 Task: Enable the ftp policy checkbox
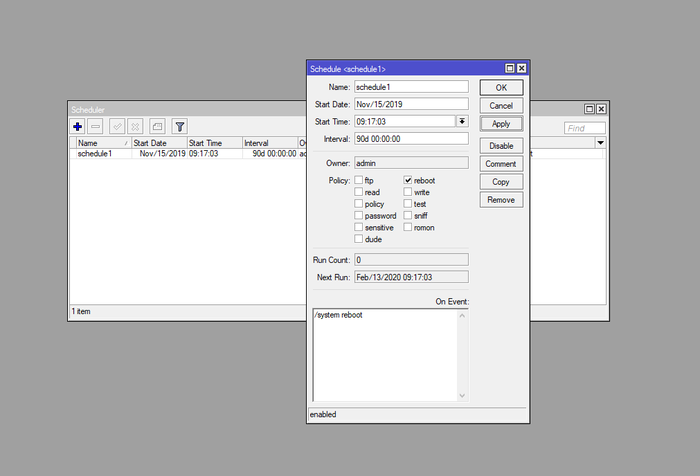[358, 180]
